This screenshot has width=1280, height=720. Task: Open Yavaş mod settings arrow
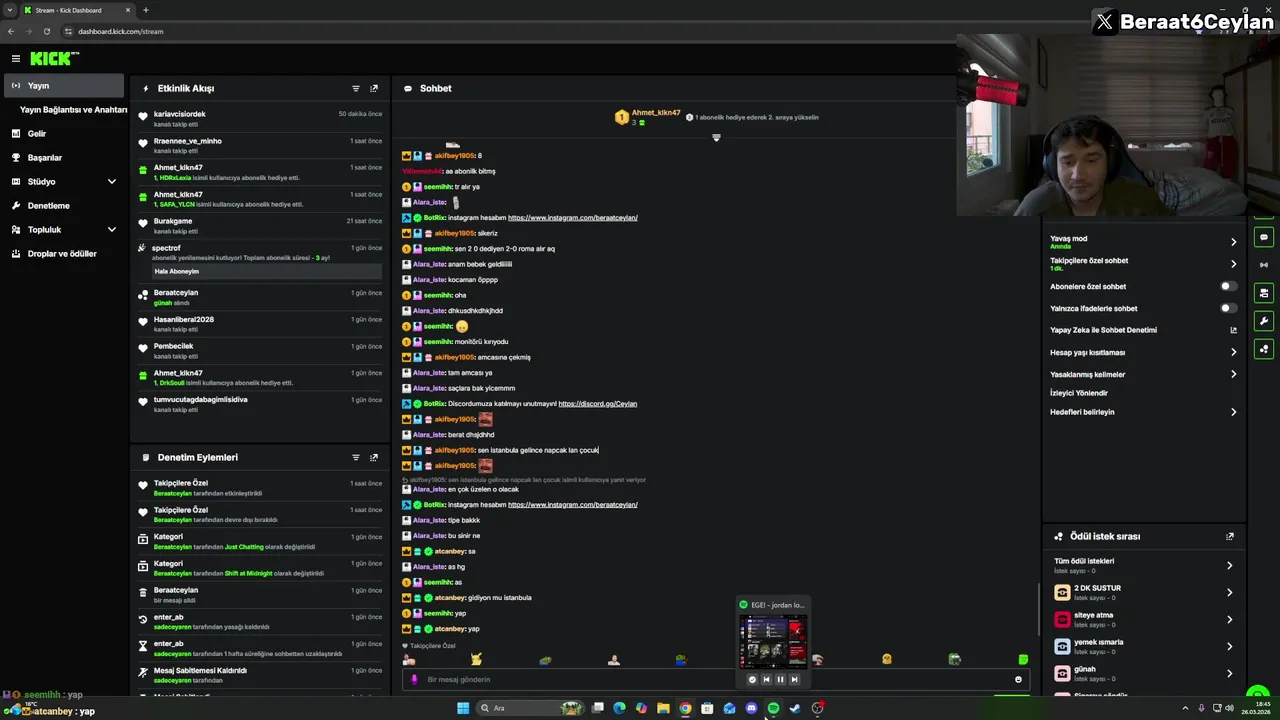[1233, 242]
